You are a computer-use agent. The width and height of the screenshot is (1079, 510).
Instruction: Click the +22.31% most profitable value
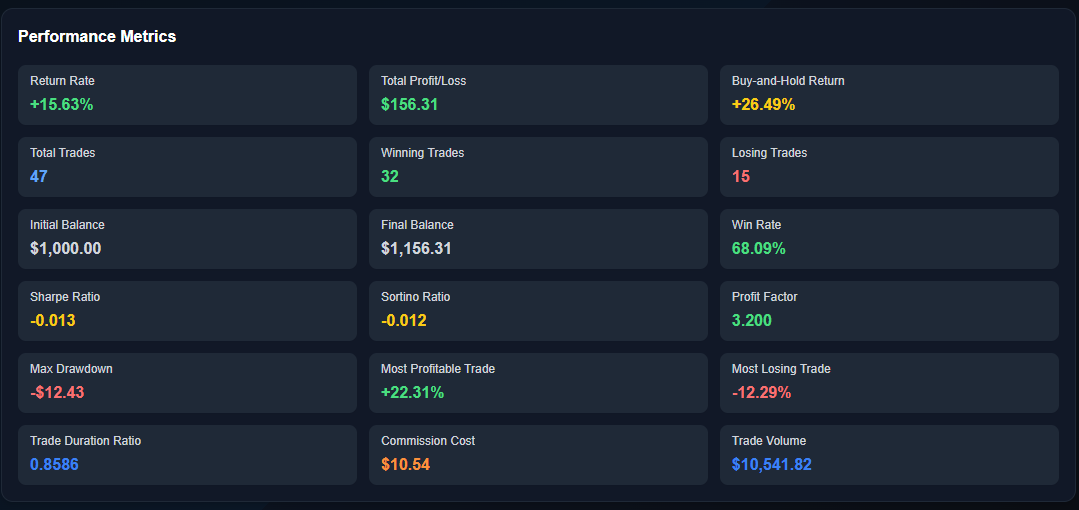click(412, 392)
